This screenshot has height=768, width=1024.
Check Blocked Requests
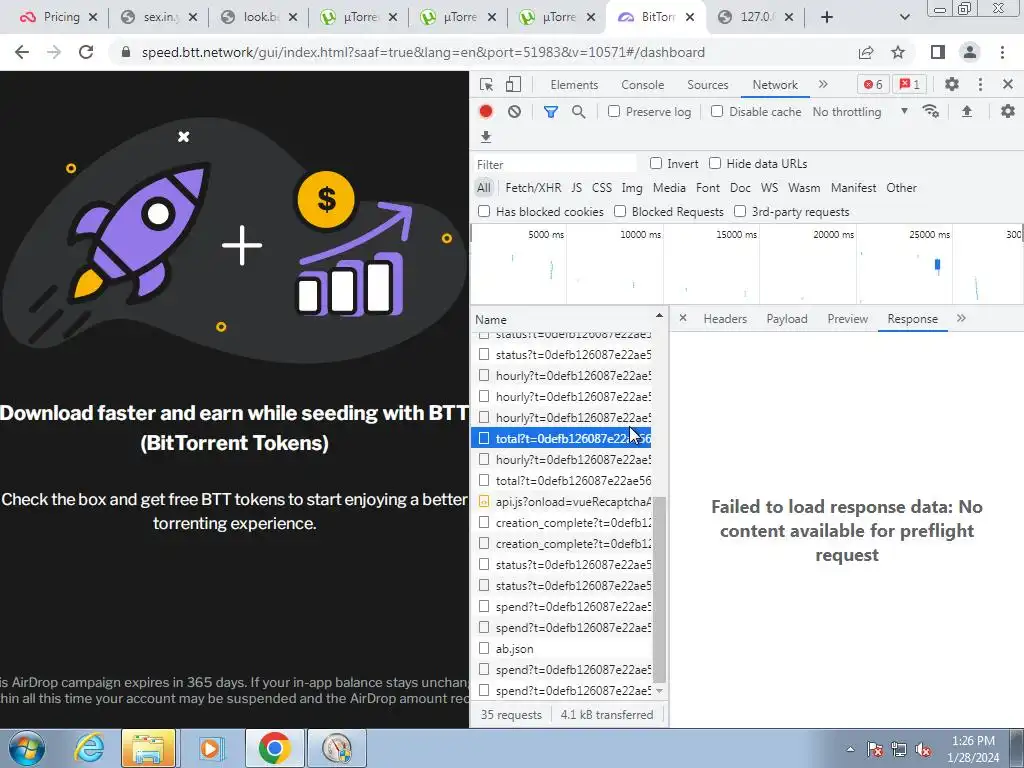[x=620, y=211]
